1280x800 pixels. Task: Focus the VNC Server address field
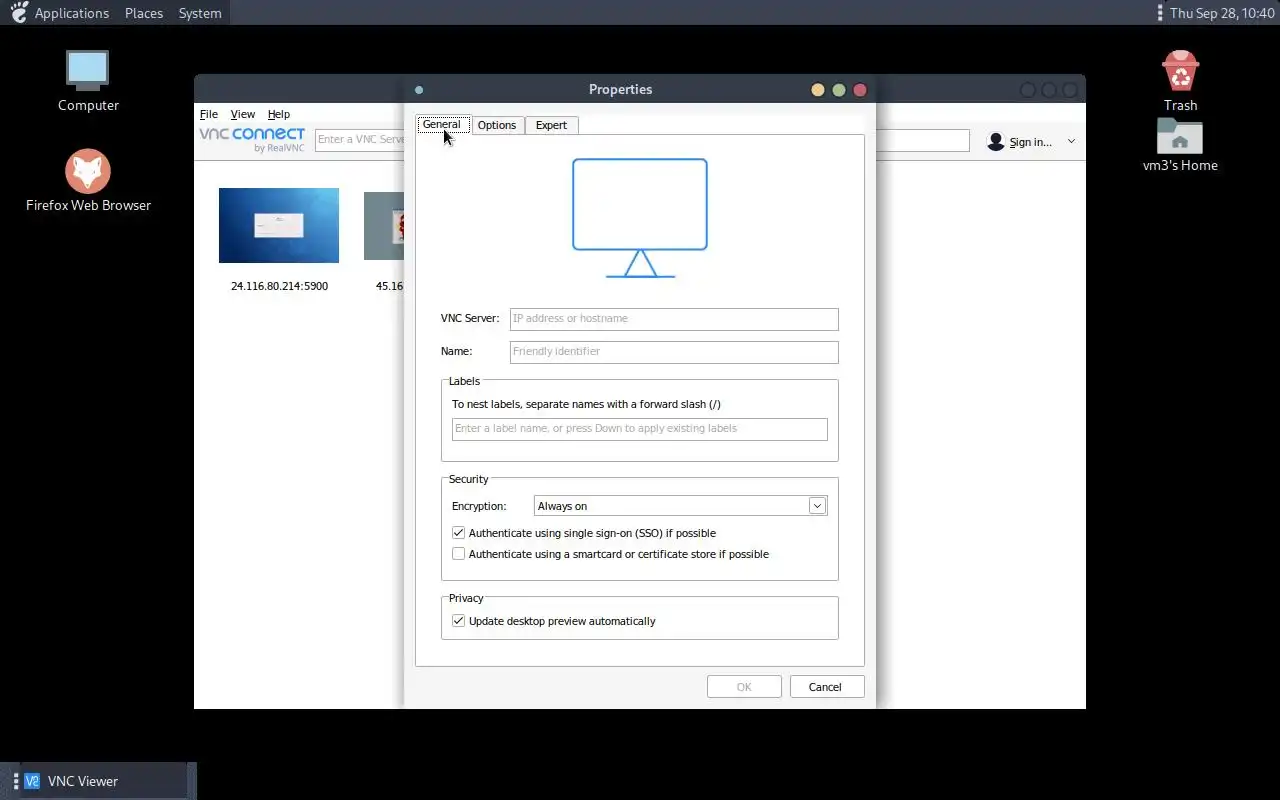(674, 319)
